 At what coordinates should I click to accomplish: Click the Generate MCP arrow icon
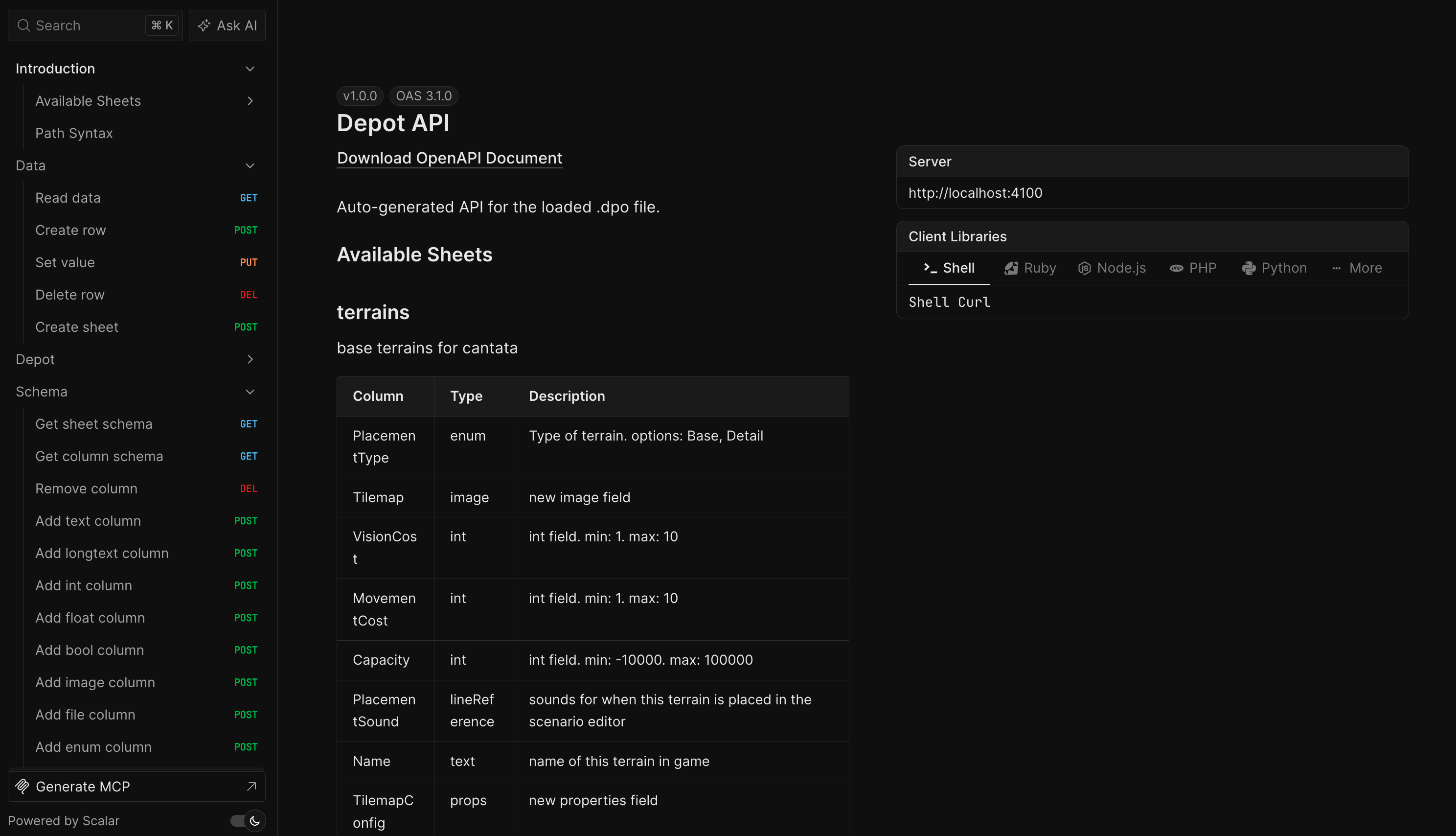pyautogui.click(x=251, y=786)
